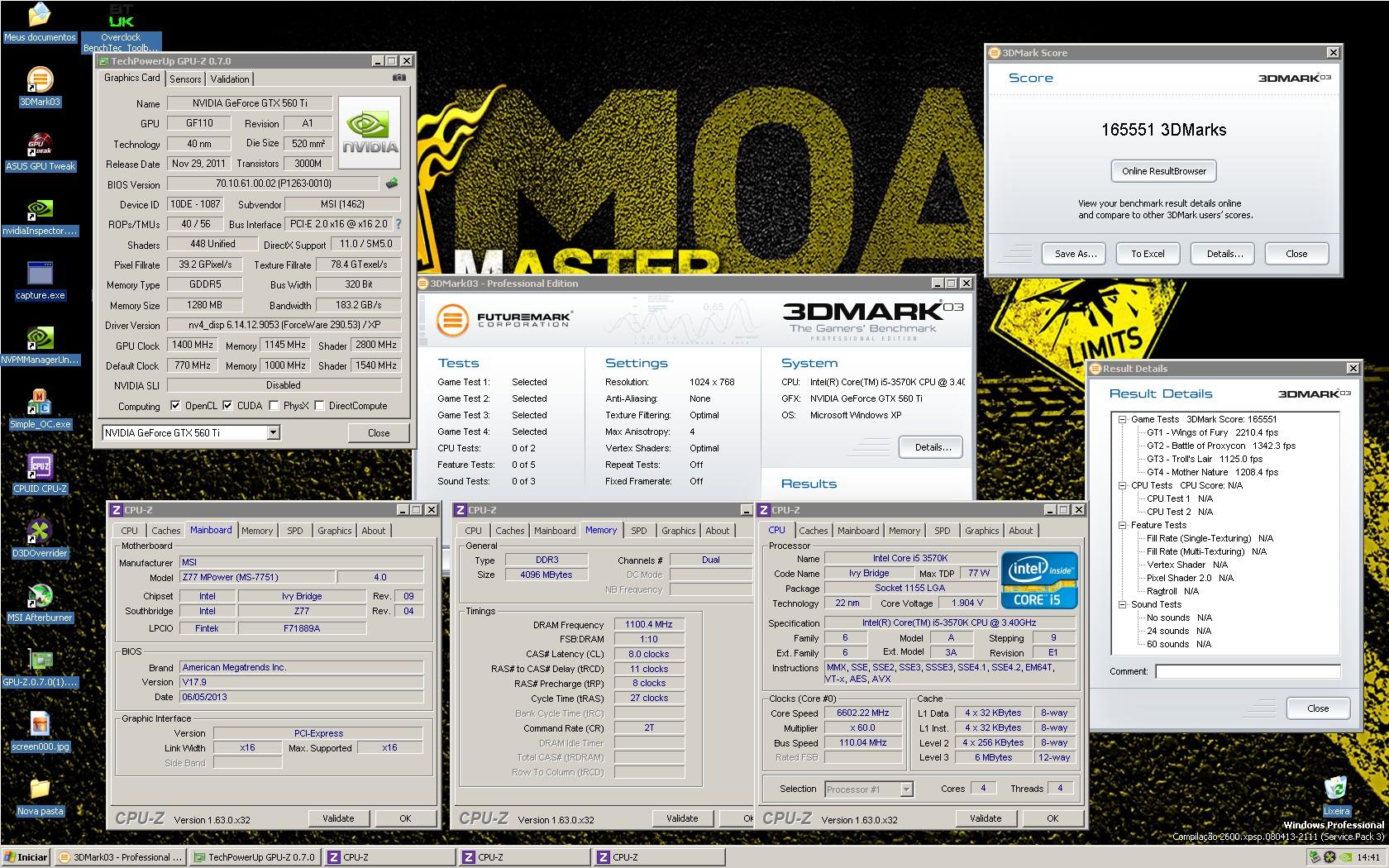Click the taskbar clock showing 14:41
Viewport: 1389px width, 868px height.
[1368, 857]
